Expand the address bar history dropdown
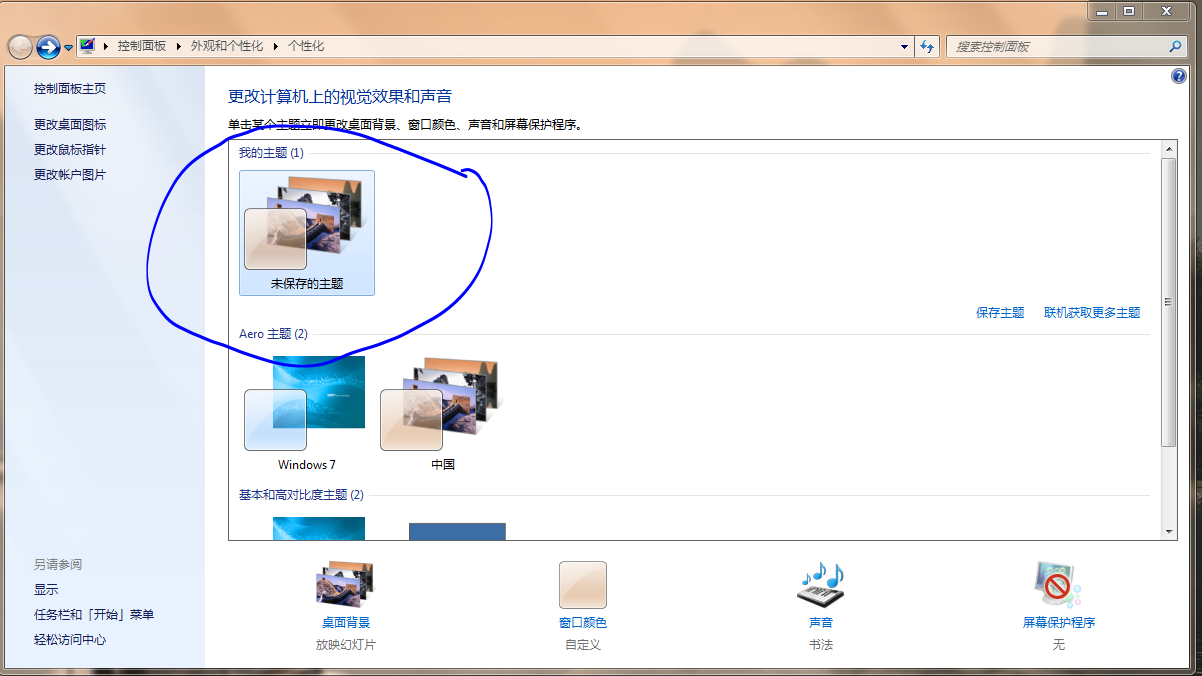This screenshot has width=1202, height=676. (904, 47)
